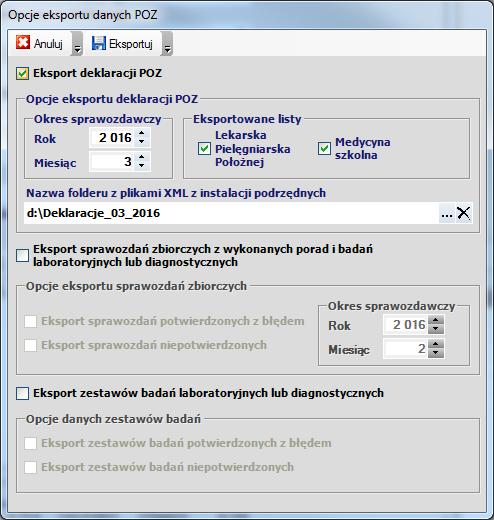Toggle Lekarska Pielęgniarska Położnej checkbox
The height and width of the screenshot is (520, 494).
click(x=204, y=149)
